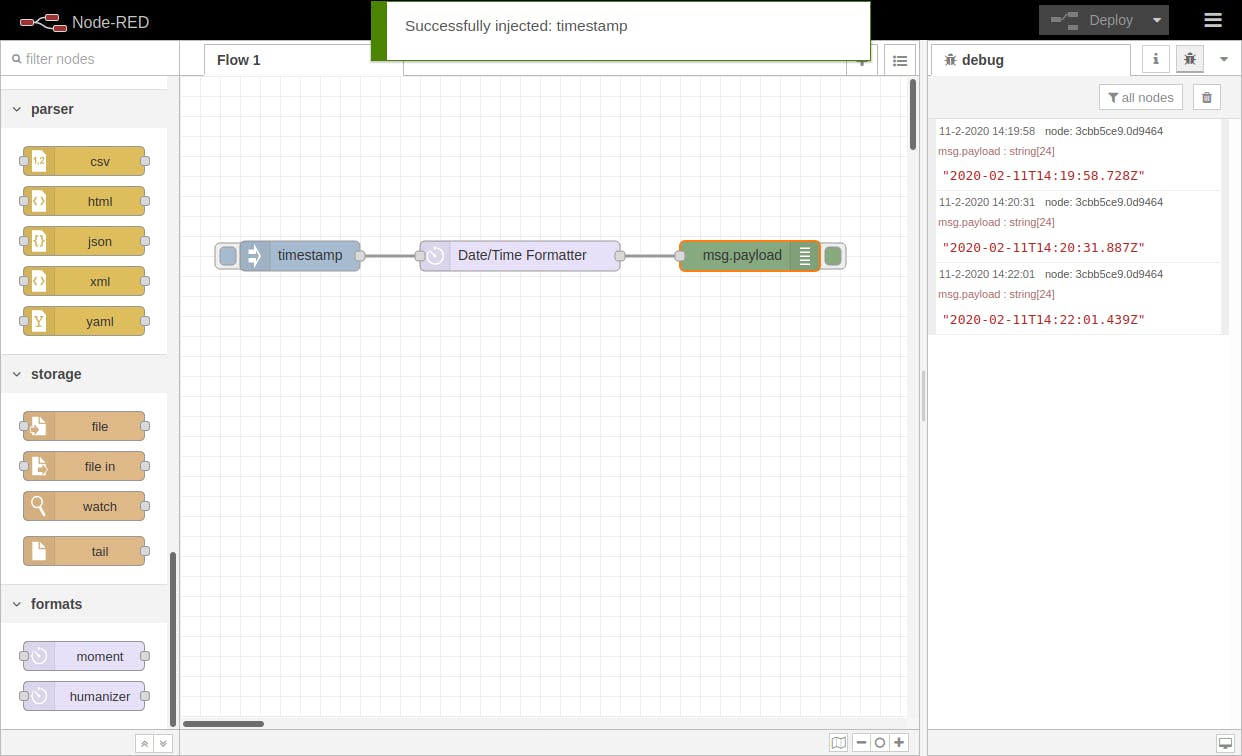
Task: Click the node id in 14:20:31 debug entry
Action: point(1104,202)
